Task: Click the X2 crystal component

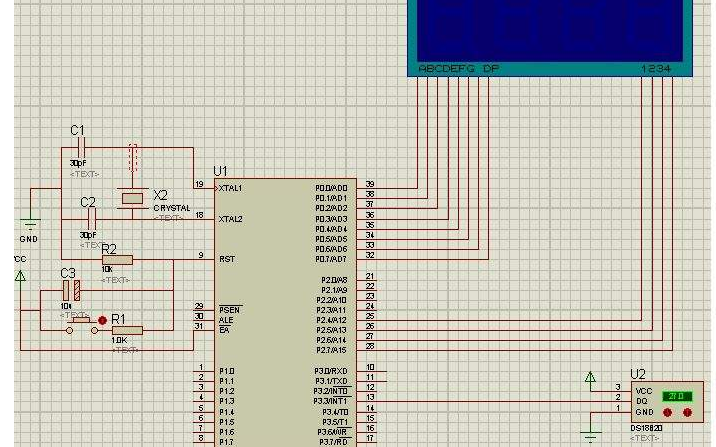Action: point(132,198)
